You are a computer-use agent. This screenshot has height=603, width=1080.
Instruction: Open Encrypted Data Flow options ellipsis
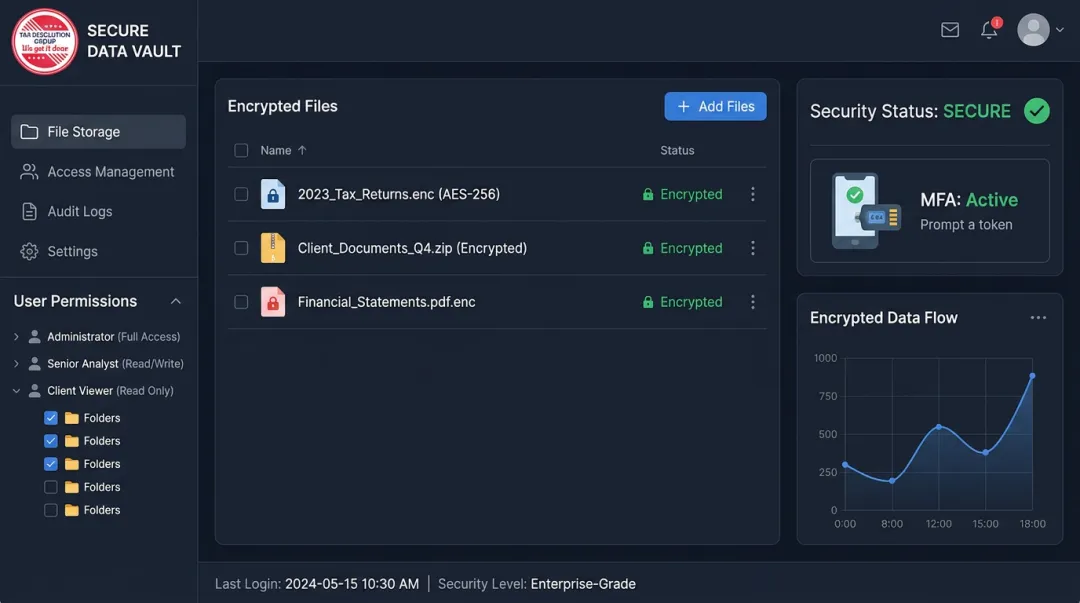[1038, 318]
